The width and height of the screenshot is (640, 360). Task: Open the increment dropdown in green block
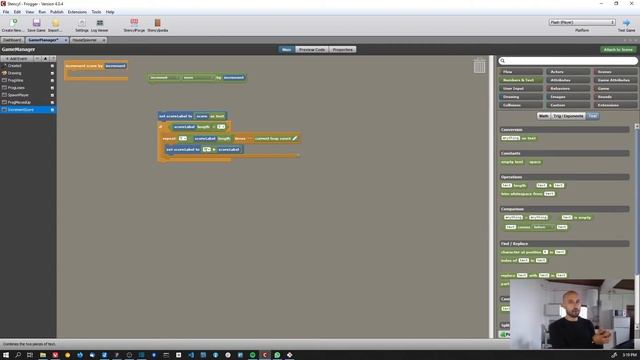163,78
